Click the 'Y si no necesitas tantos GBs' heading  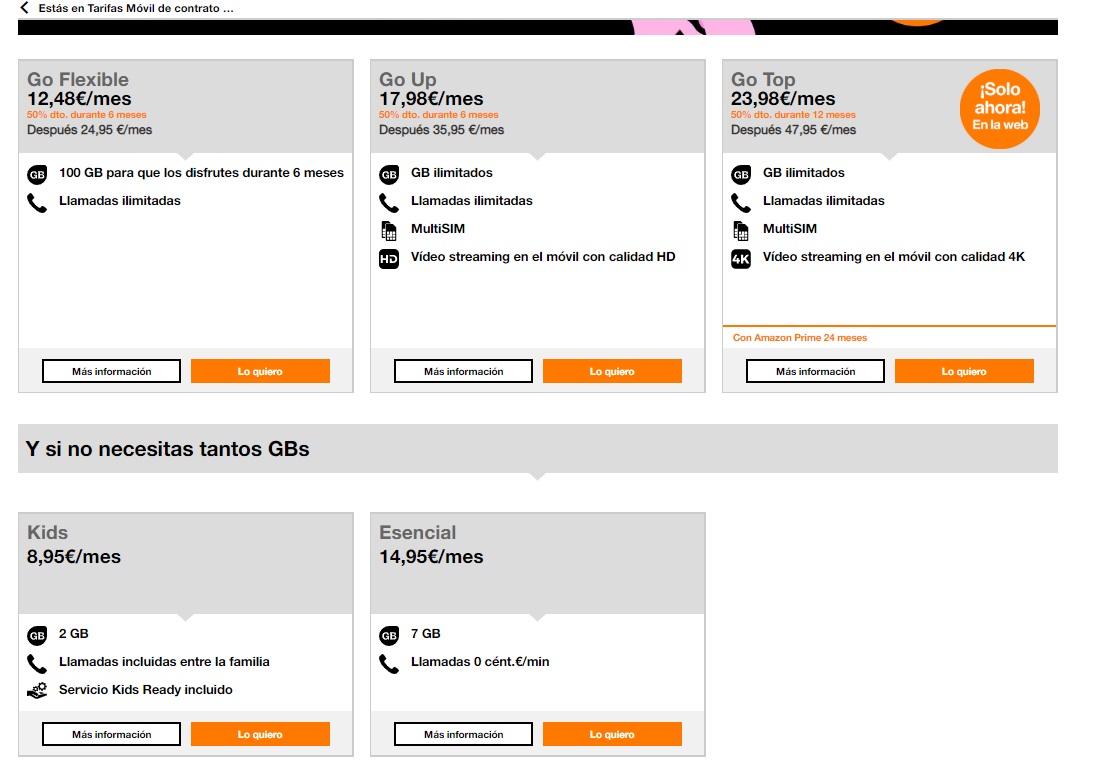pos(167,450)
